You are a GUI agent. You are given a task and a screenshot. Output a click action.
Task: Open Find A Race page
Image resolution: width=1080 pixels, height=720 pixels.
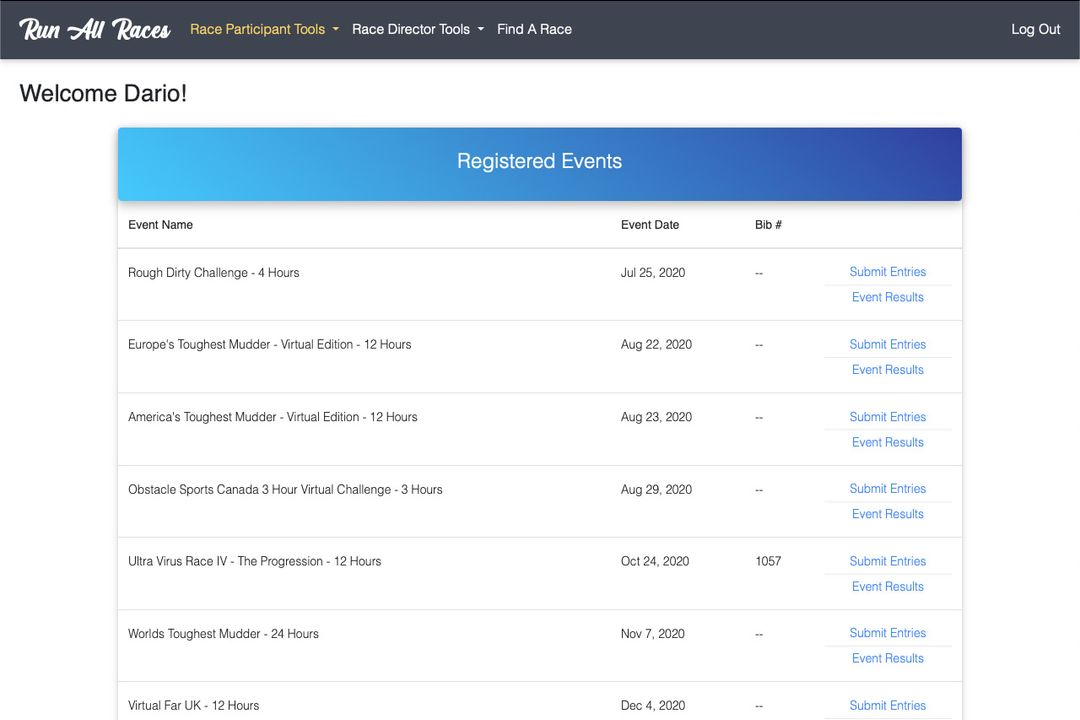(x=534, y=29)
